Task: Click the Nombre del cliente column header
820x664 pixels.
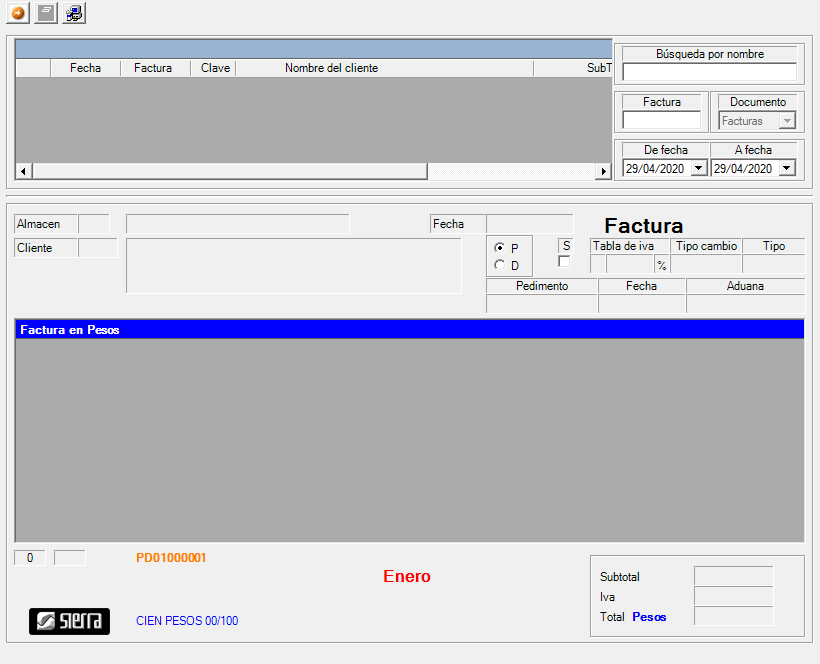Action: tap(331, 68)
